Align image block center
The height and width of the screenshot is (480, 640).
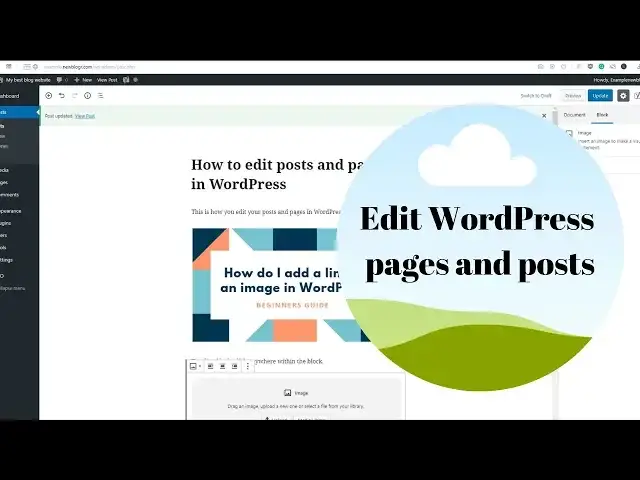[x=222, y=367]
